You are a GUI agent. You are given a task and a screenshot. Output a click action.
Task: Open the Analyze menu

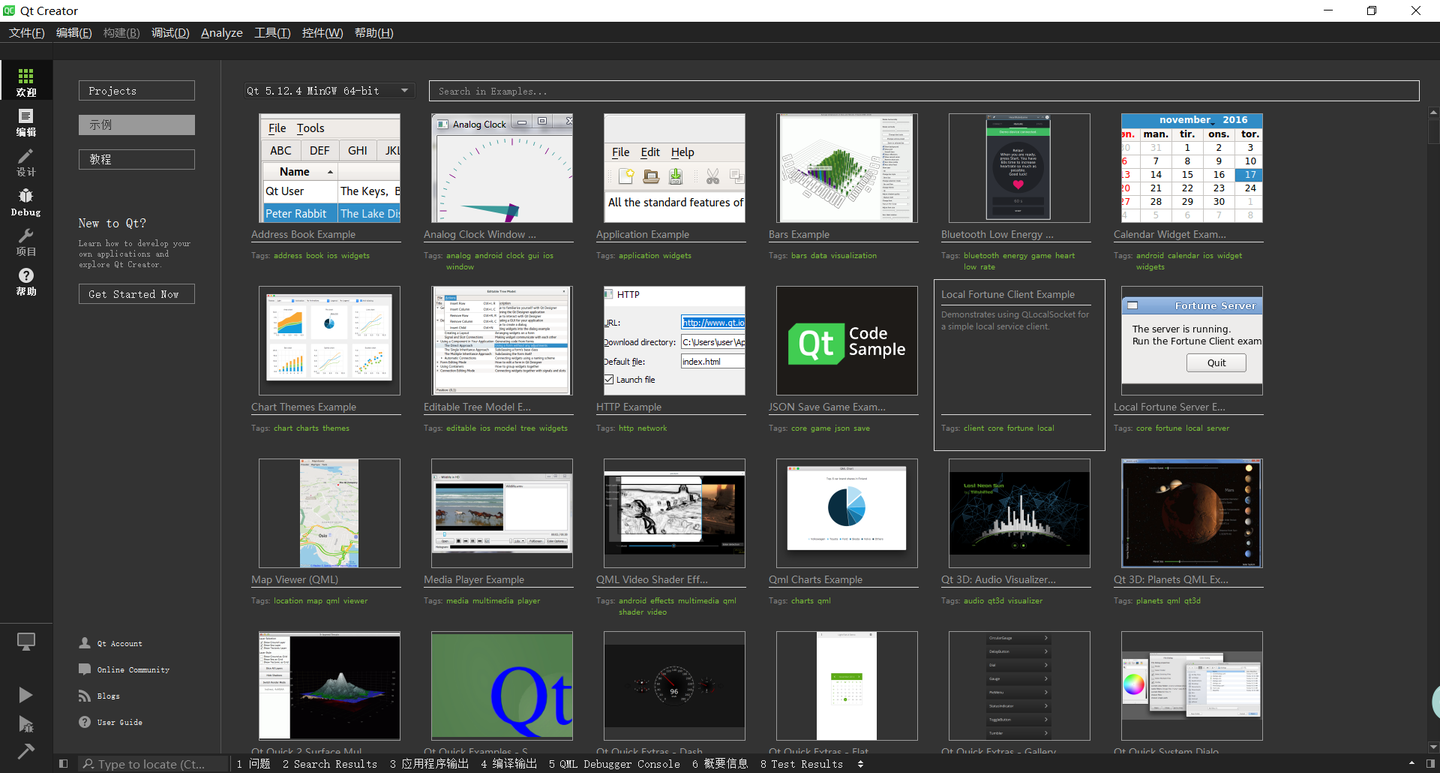(222, 33)
